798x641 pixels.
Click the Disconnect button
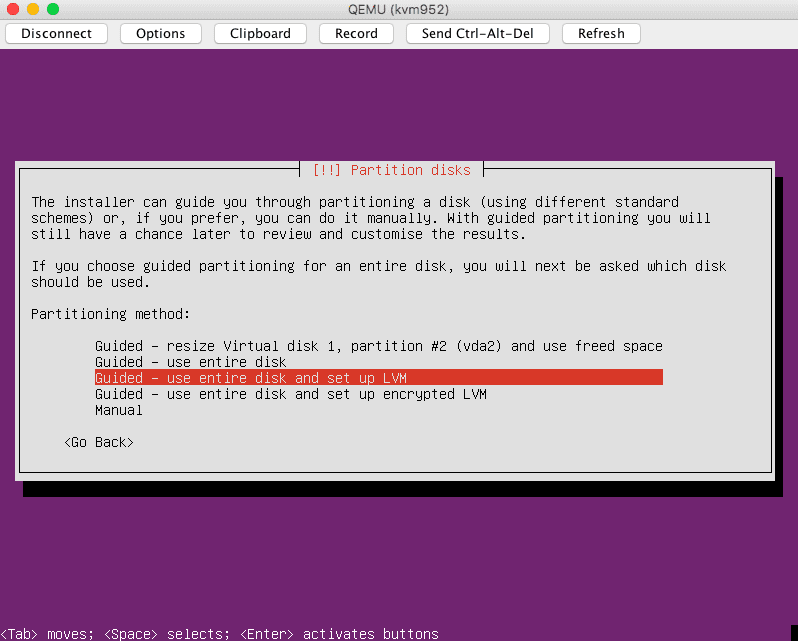click(56, 33)
